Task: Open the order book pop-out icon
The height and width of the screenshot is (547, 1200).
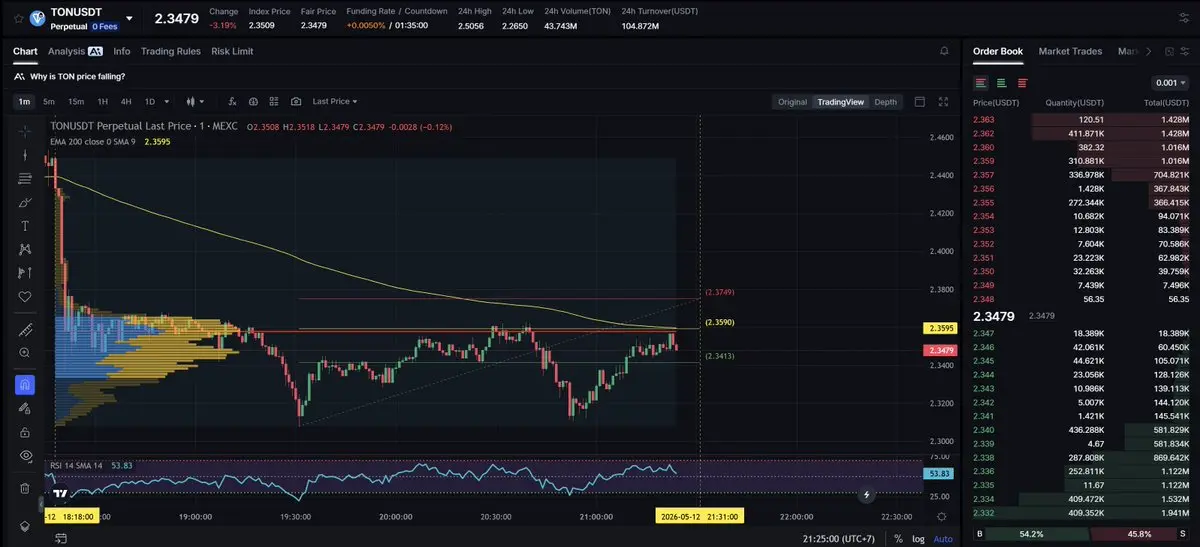Action: tap(1167, 51)
